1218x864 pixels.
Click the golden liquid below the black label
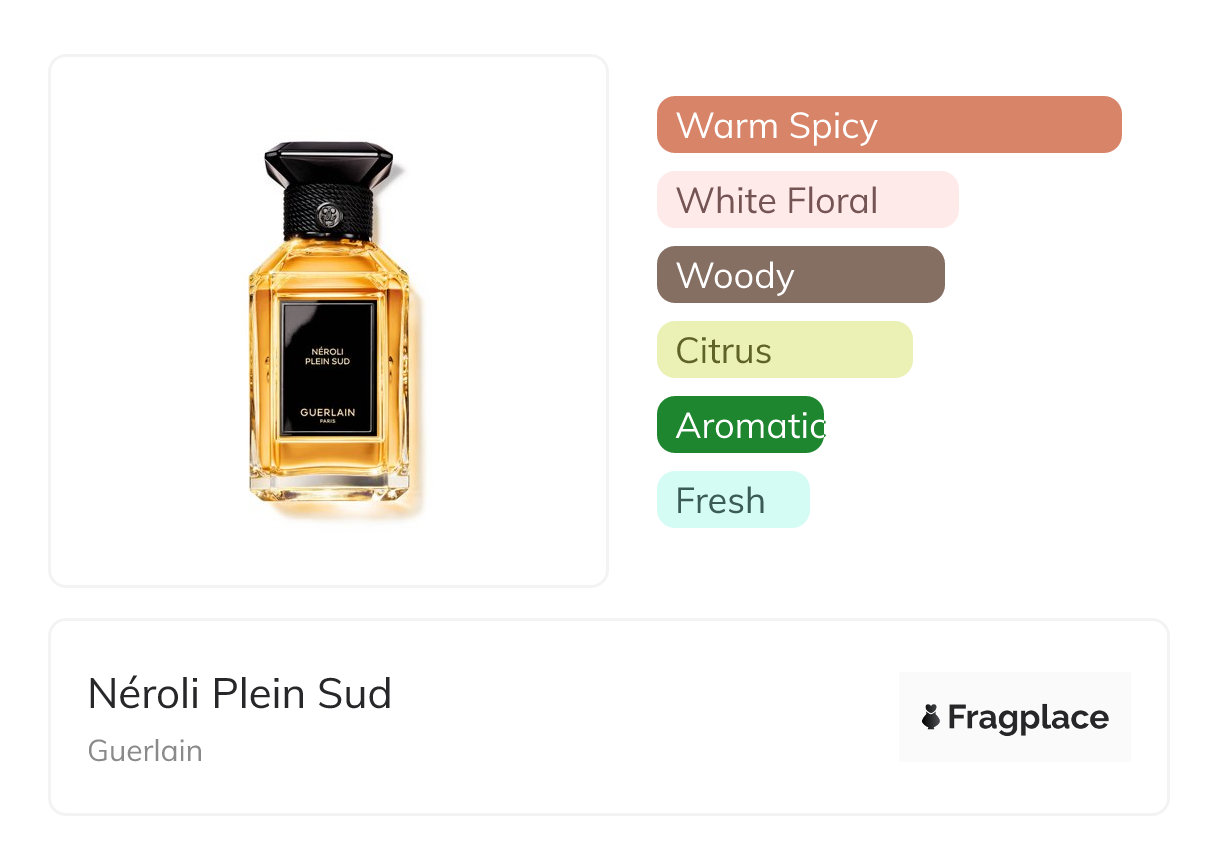click(328, 456)
